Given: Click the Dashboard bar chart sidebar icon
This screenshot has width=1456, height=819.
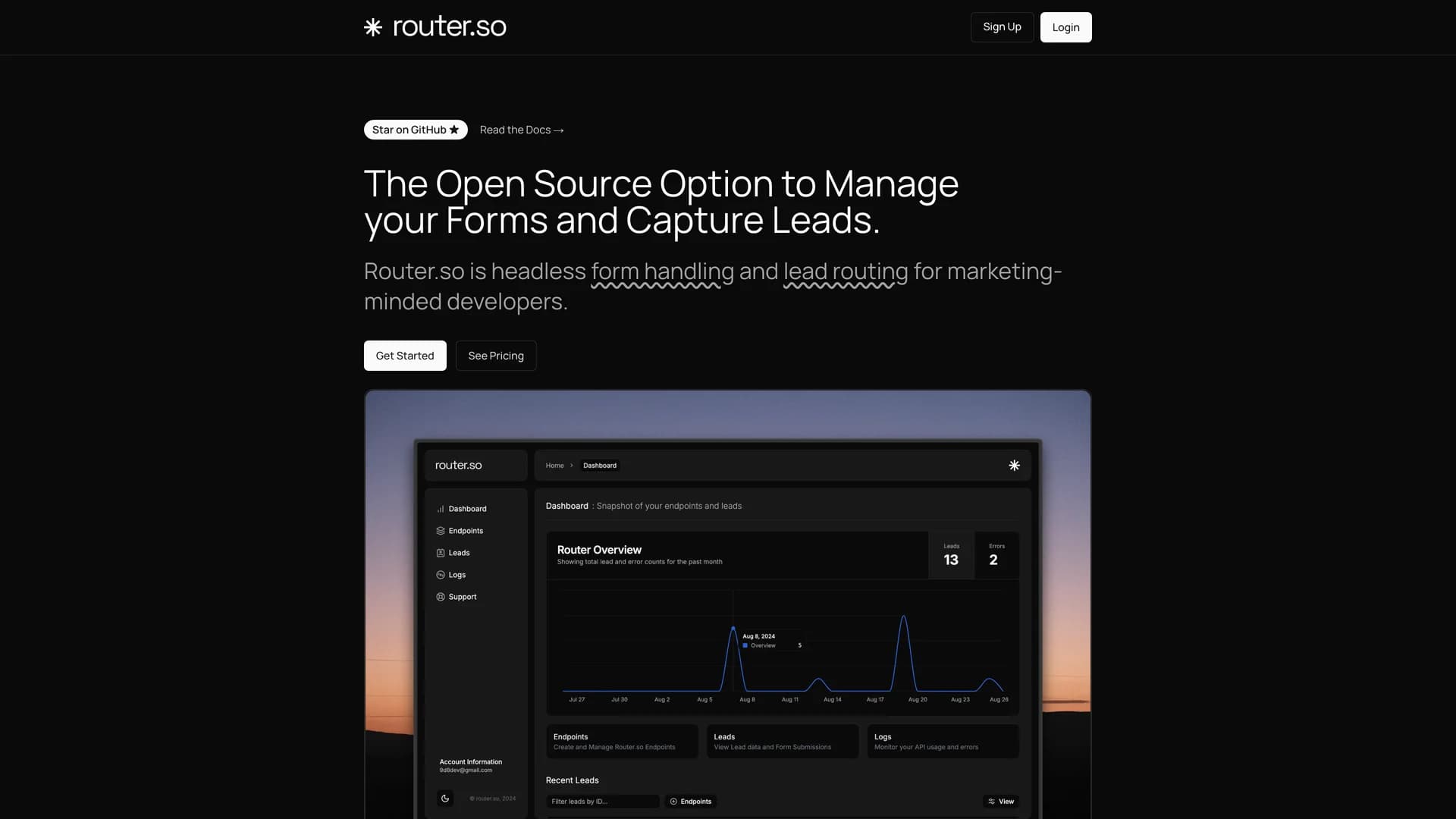Looking at the screenshot, I should [x=441, y=509].
